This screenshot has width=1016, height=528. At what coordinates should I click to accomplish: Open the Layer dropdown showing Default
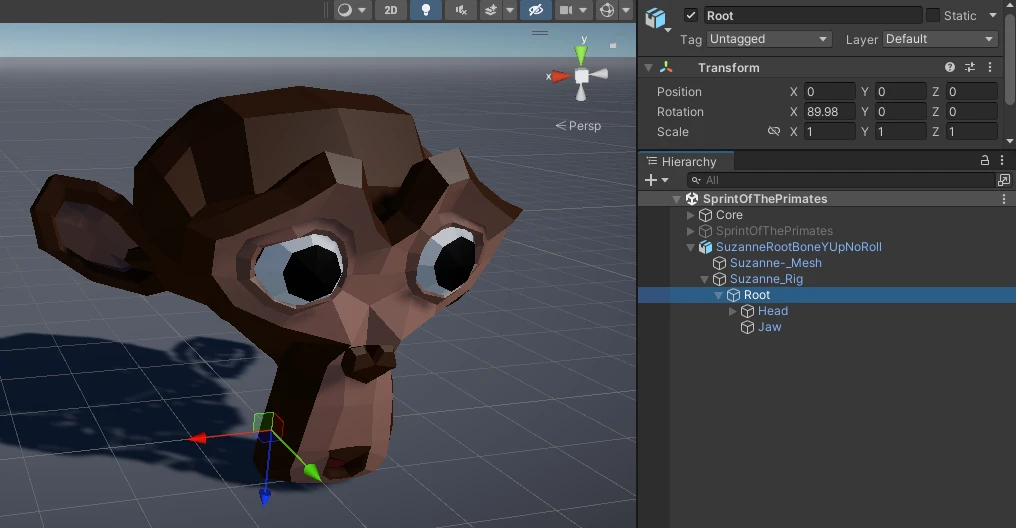pyautogui.click(x=940, y=39)
